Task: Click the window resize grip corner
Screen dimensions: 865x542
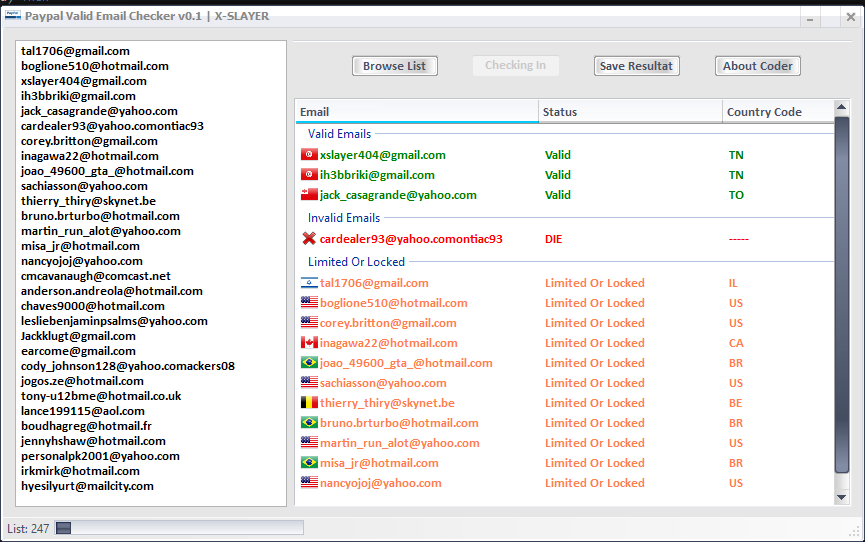Action: pos(856,533)
